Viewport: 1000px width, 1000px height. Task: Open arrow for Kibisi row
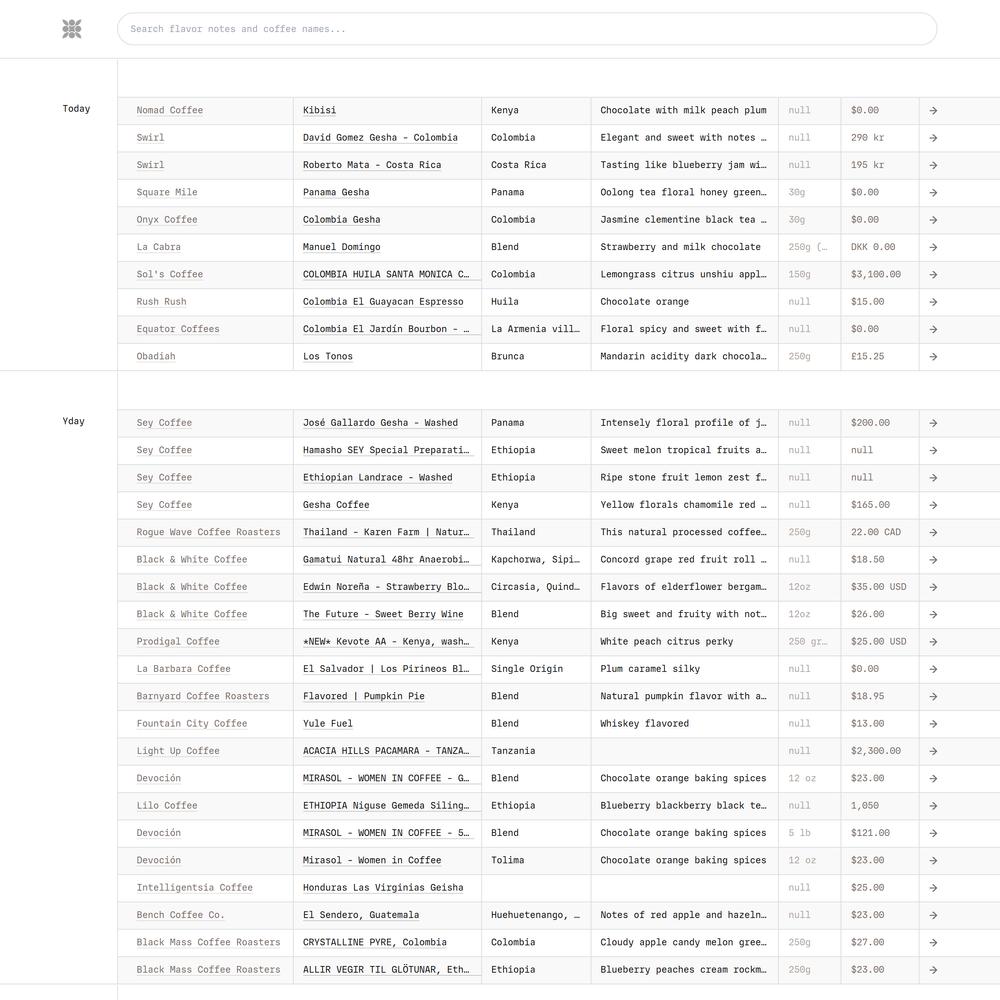(x=933, y=110)
